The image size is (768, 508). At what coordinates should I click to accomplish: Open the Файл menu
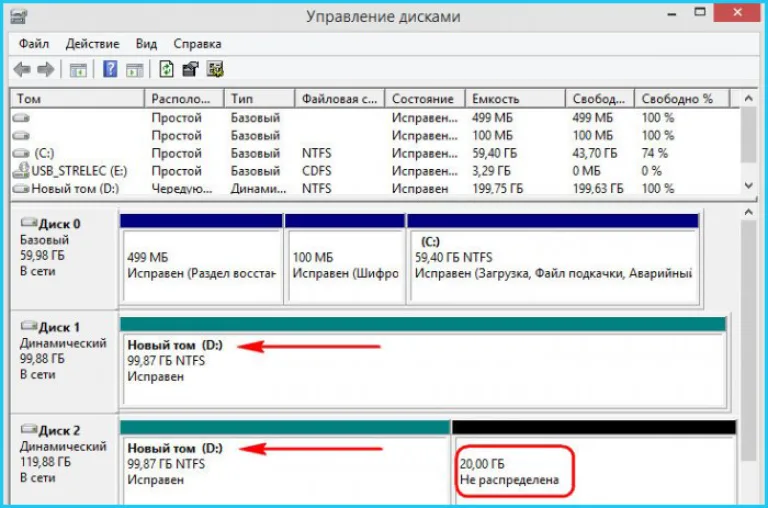pos(34,44)
